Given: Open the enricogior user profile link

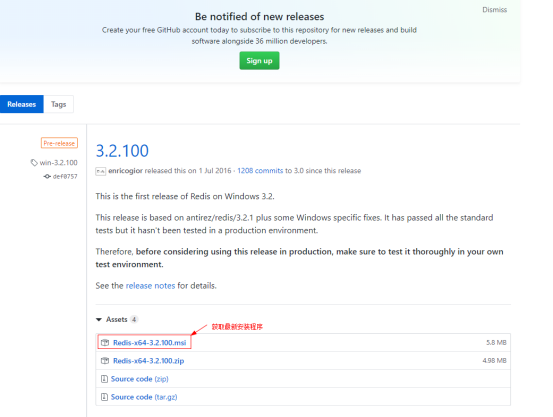Looking at the screenshot, I should (125, 171).
